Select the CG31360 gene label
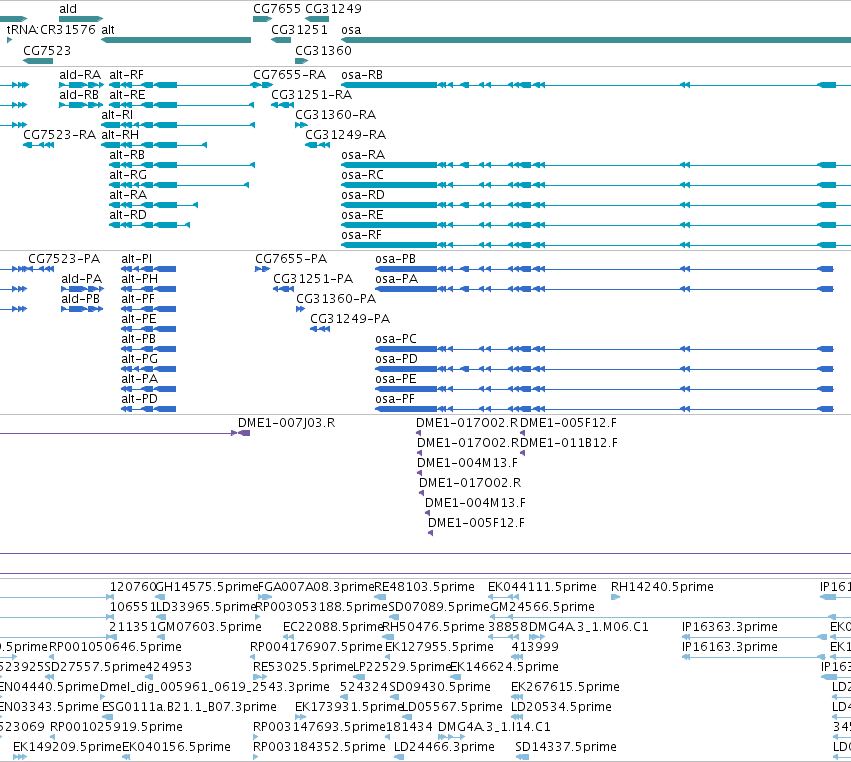 coord(323,50)
